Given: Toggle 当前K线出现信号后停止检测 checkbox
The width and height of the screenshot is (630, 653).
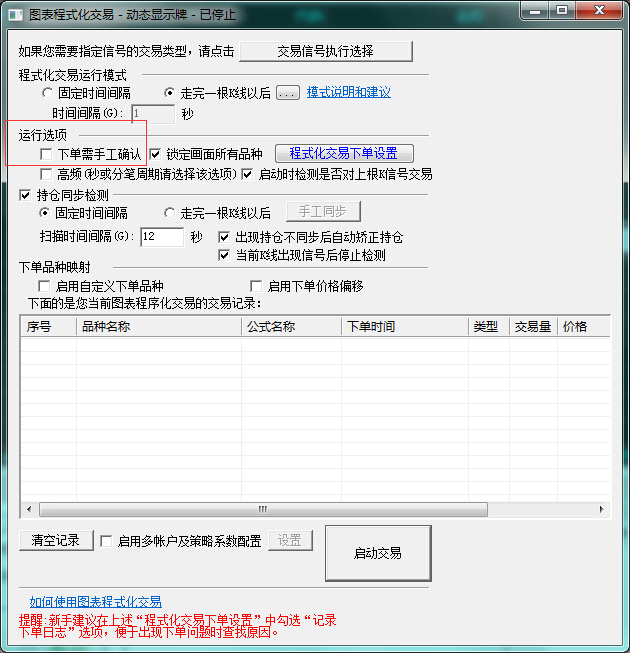Looking at the screenshot, I should (224, 255).
